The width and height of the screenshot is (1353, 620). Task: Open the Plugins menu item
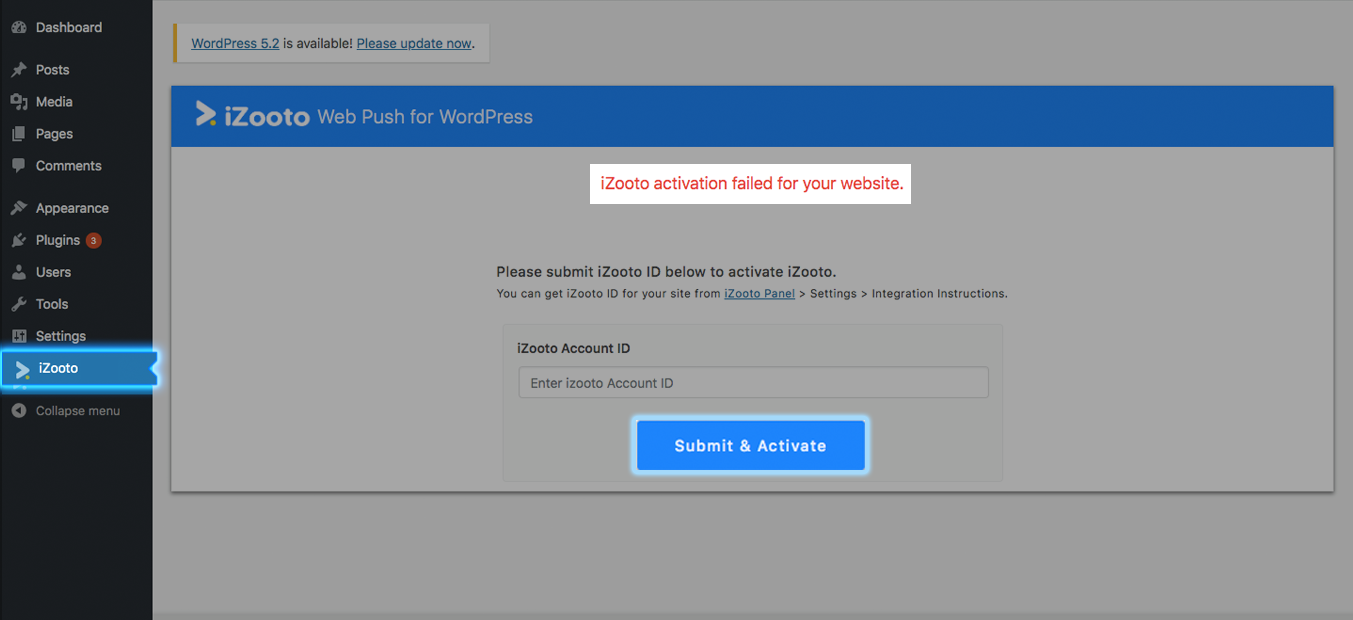[76, 240]
